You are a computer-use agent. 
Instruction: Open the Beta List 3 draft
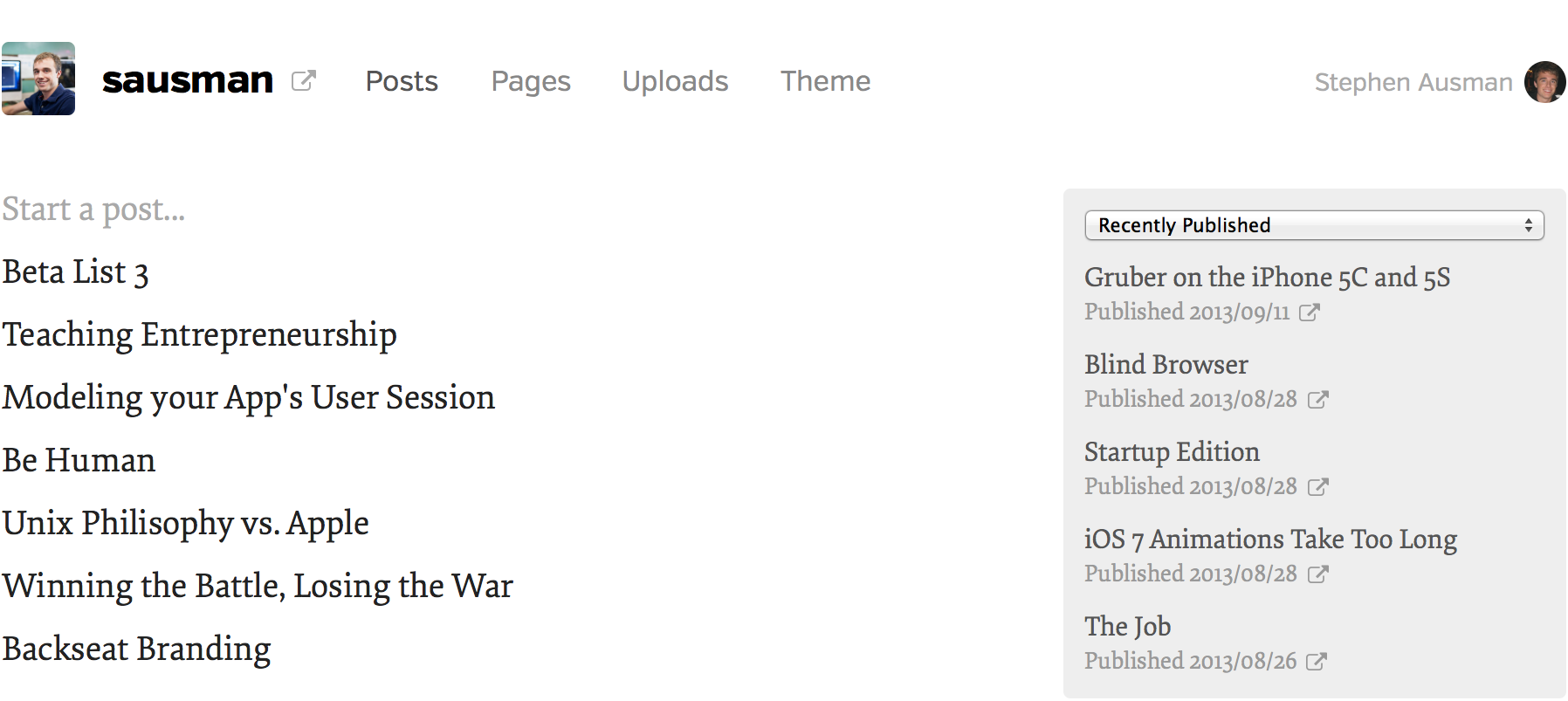[75, 272]
